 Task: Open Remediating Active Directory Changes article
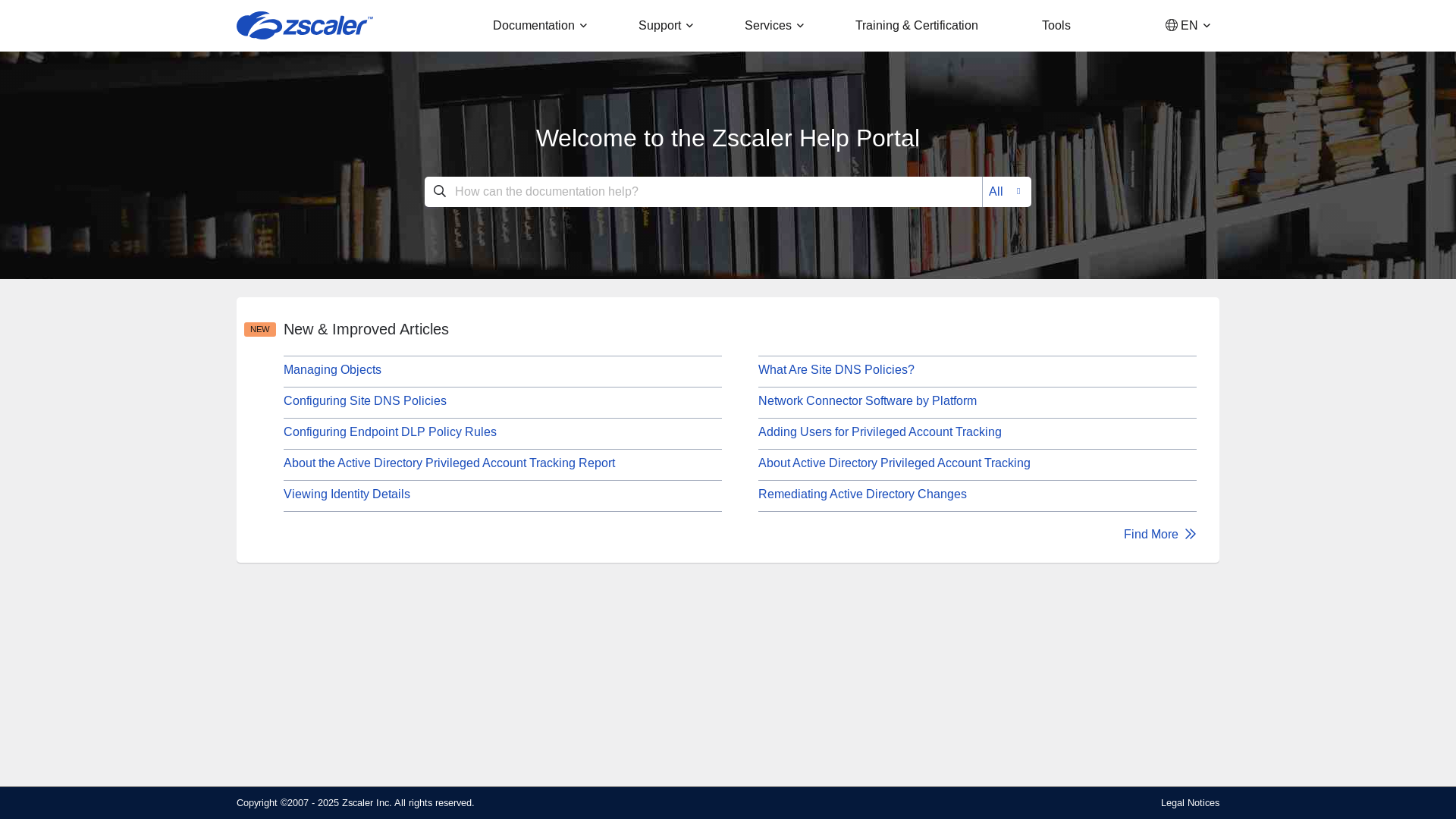click(x=862, y=494)
